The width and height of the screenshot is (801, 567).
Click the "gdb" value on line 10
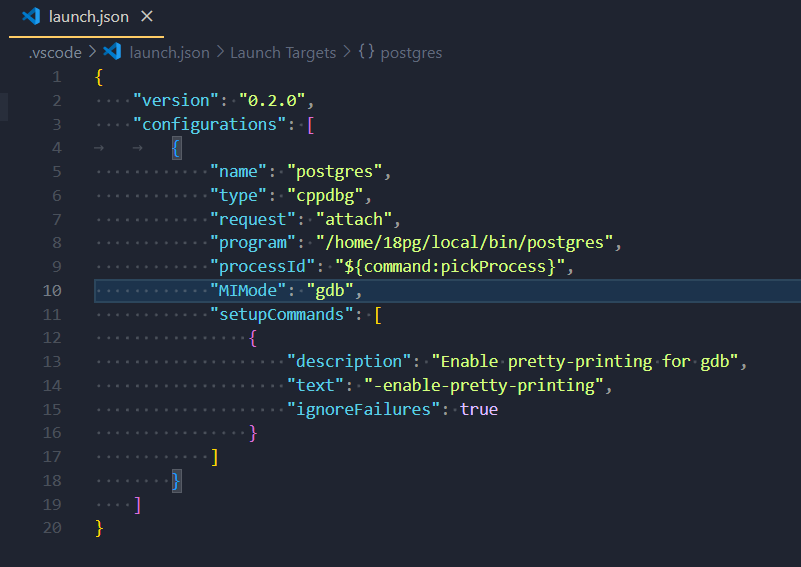[x=329, y=291]
